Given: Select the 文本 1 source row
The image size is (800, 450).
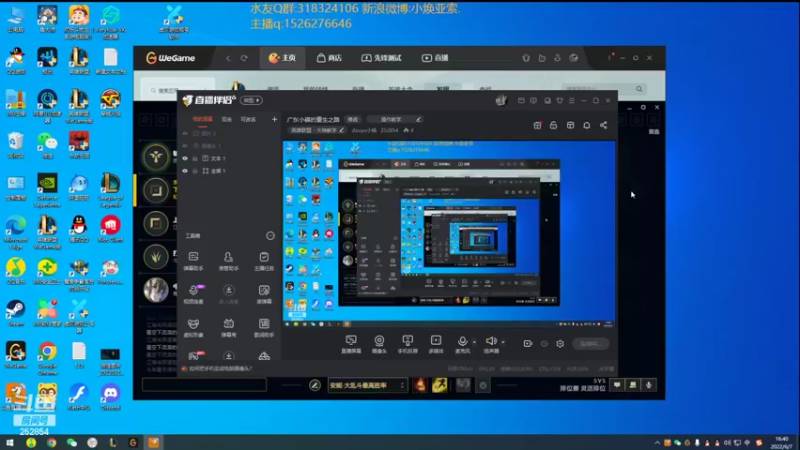Looking at the screenshot, I should [x=229, y=158].
